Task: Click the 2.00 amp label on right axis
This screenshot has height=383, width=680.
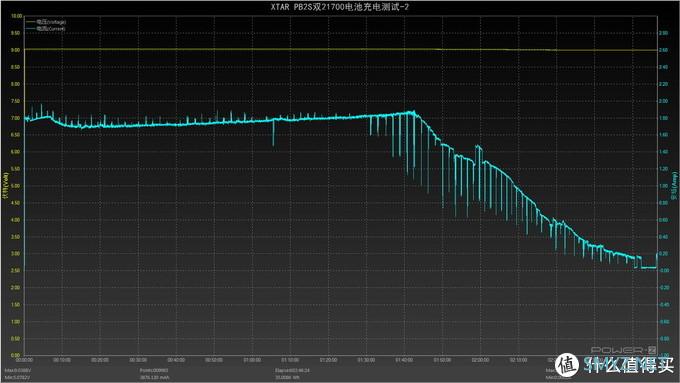Action: (664, 101)
